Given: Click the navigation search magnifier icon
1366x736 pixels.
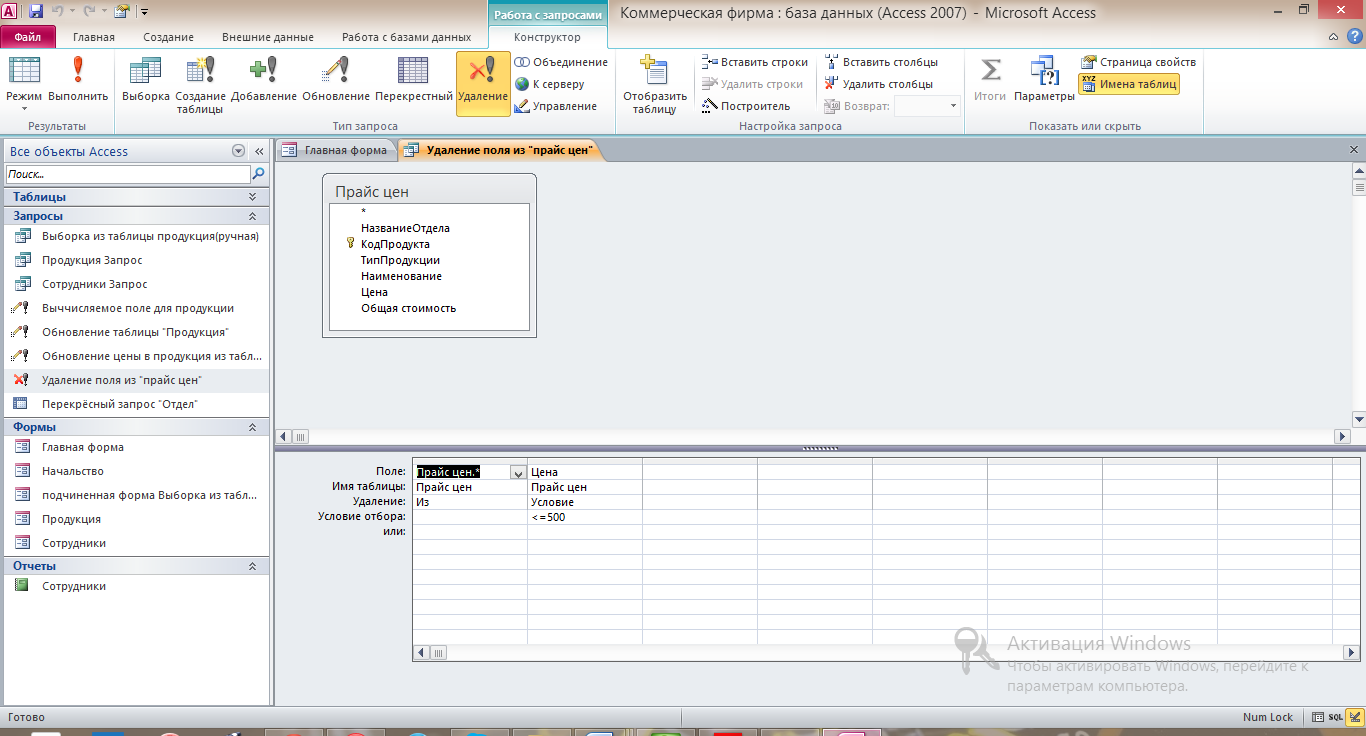Looking at the screenshot, I should [258, 174].
